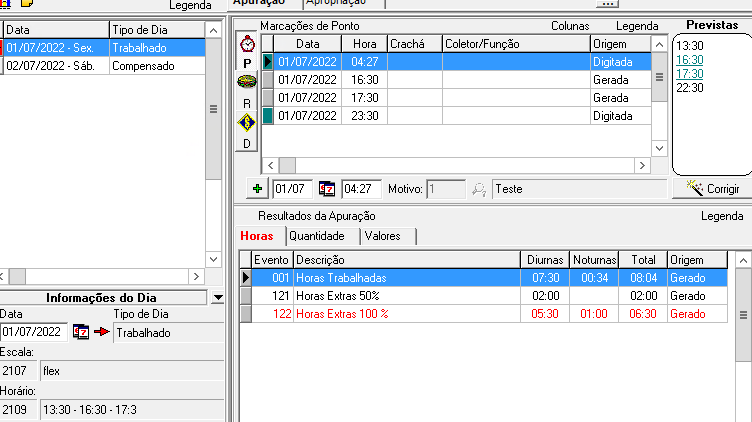
Task: Switch to the Quantidade tab
Action: click(x=317, y=236)
